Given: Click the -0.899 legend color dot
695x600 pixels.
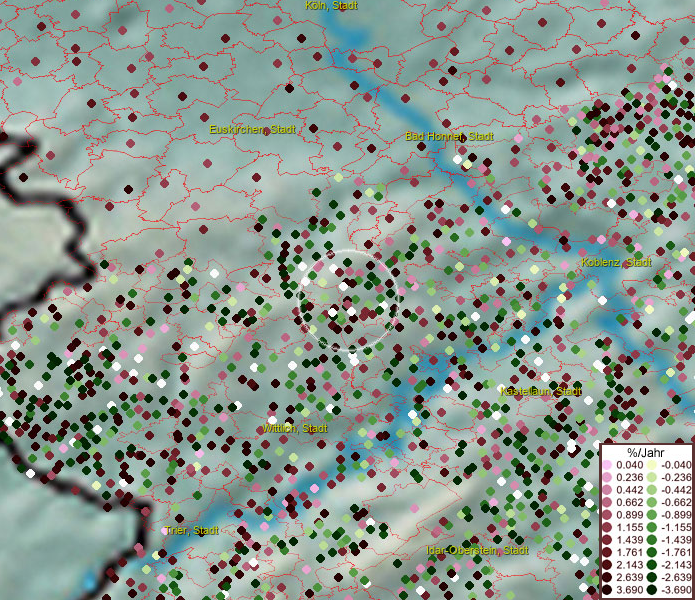Looking at the screenshot, I should (652, 515).
